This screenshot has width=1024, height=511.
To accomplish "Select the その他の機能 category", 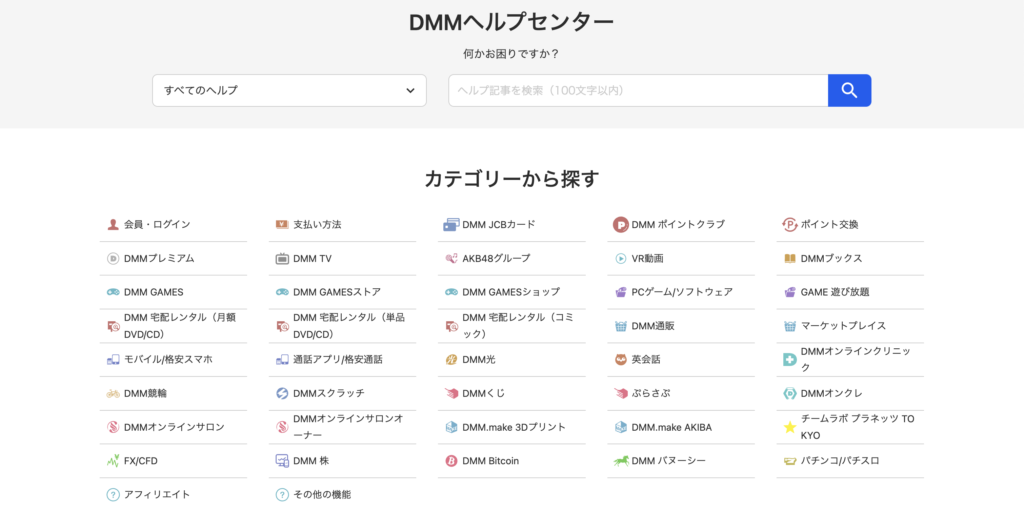I will 321,494.
